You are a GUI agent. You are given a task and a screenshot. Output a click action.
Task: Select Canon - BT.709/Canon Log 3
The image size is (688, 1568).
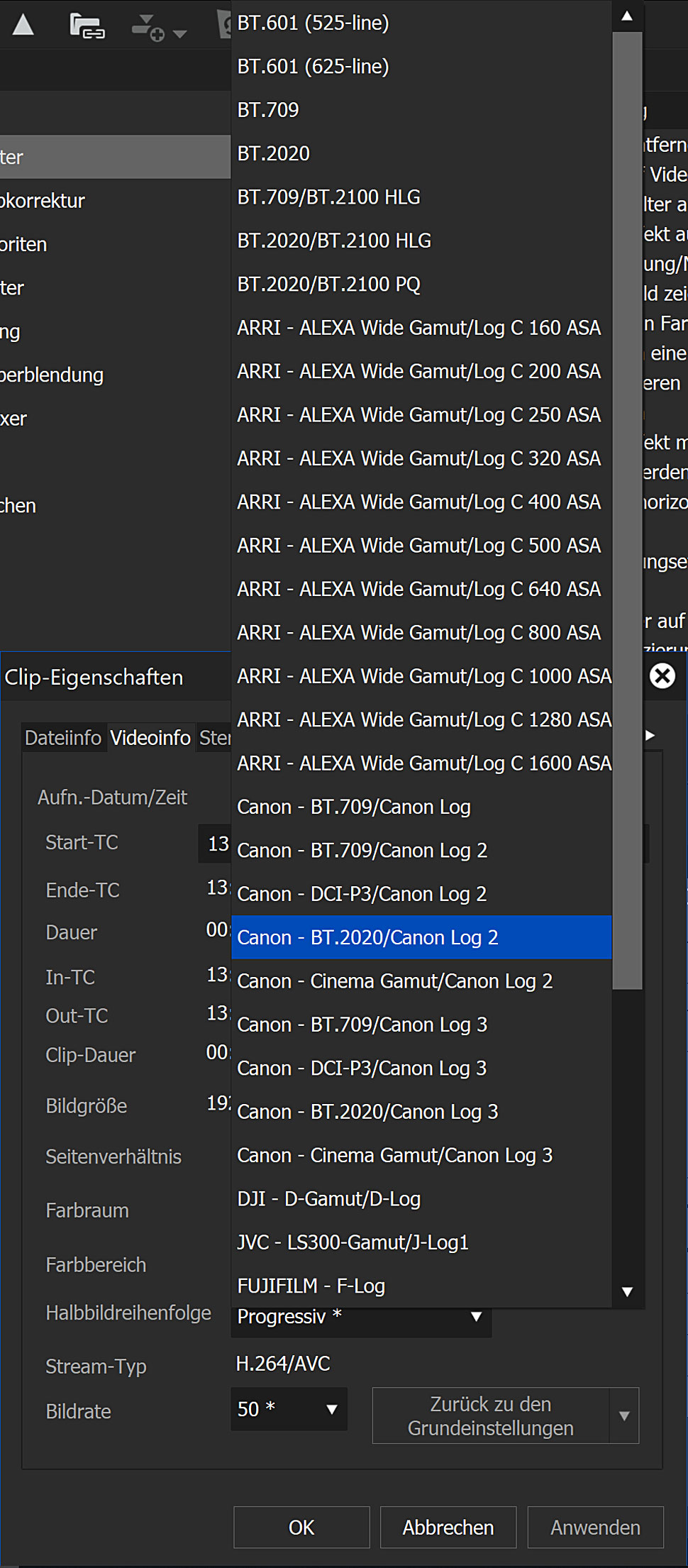pos(421,1025)
